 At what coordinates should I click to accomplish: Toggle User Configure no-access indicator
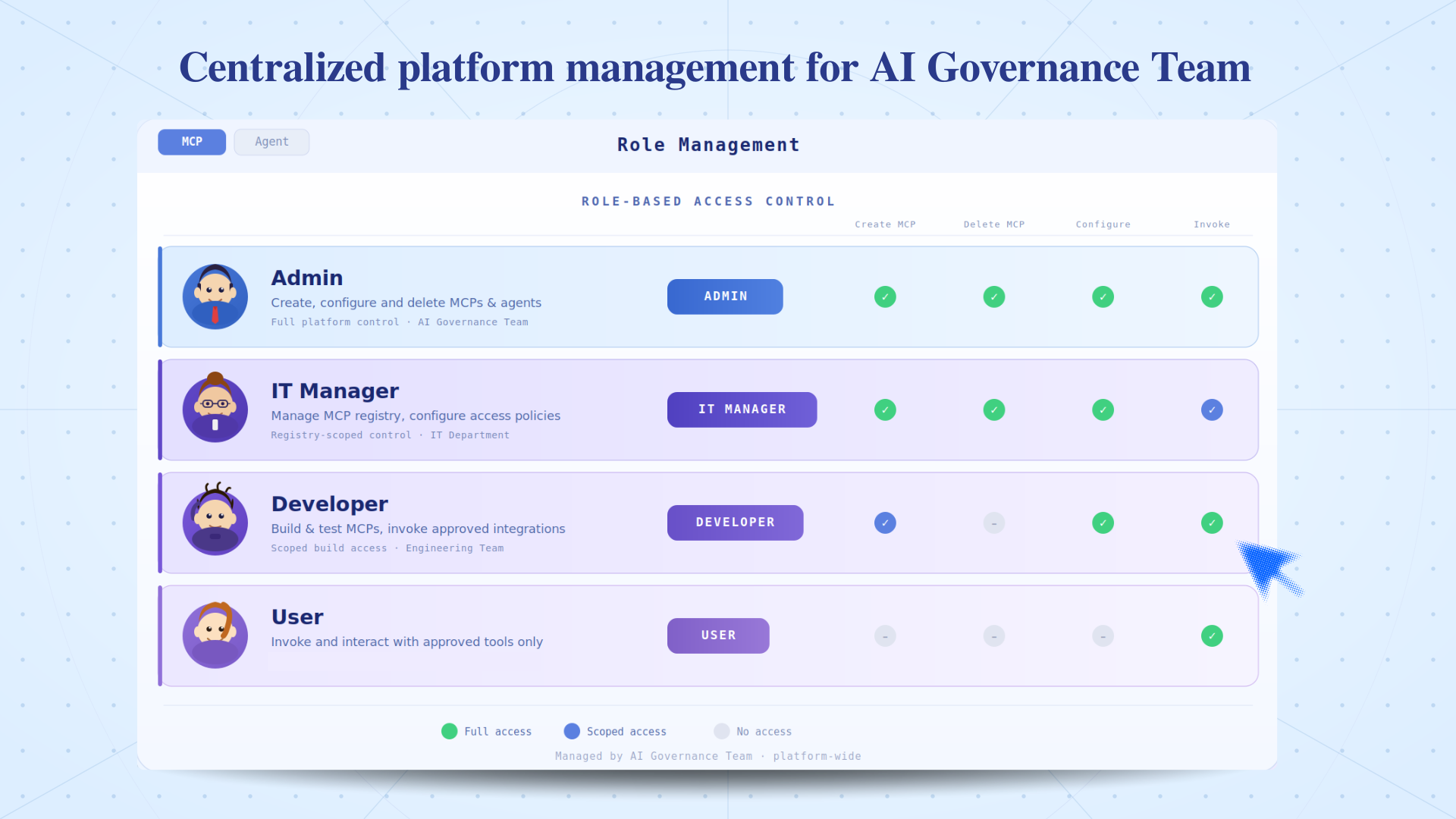(1103, 635)
